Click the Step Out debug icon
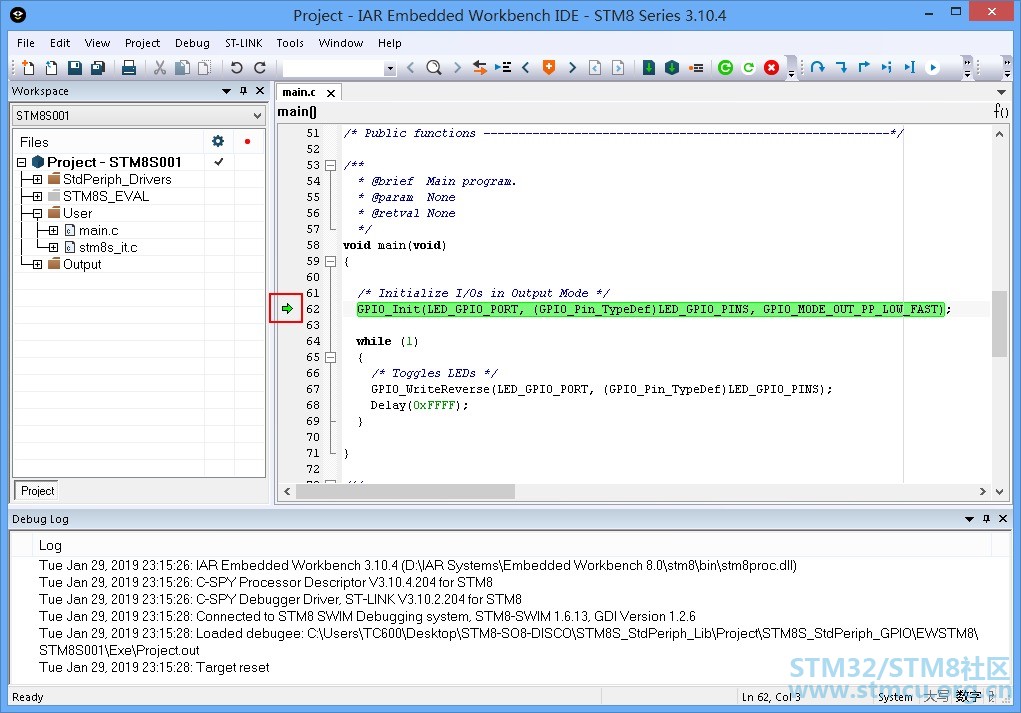This screenshot has height=713, width=1021. [864, 67]
